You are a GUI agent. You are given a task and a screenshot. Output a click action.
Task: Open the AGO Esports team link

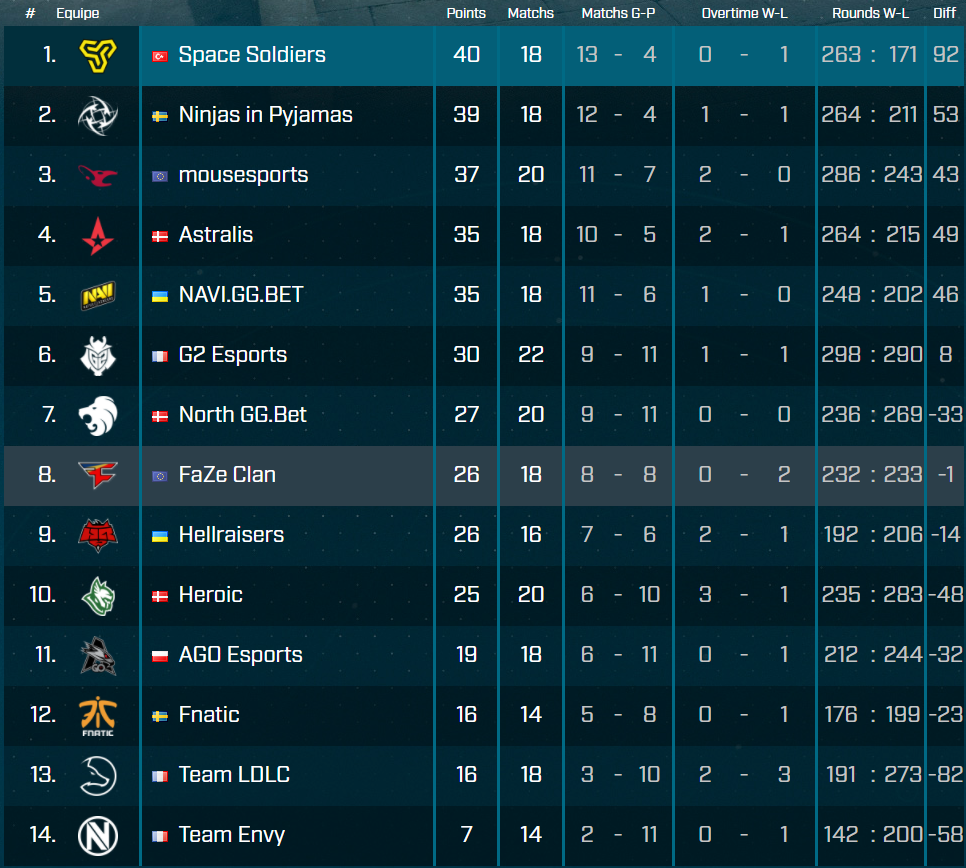[x=240, y=654]
